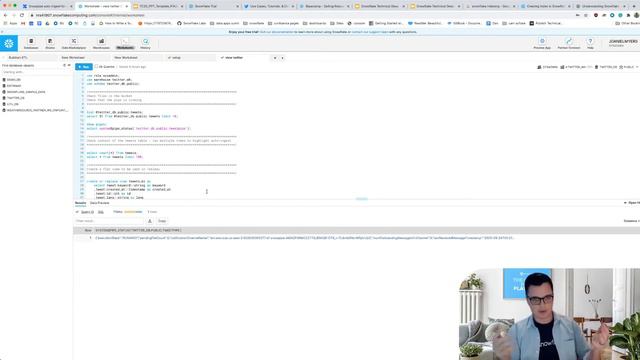This screenshot has height=360, width=640.
Task: Expand the UTIL_DB database
Action: (x=12, y=104)
